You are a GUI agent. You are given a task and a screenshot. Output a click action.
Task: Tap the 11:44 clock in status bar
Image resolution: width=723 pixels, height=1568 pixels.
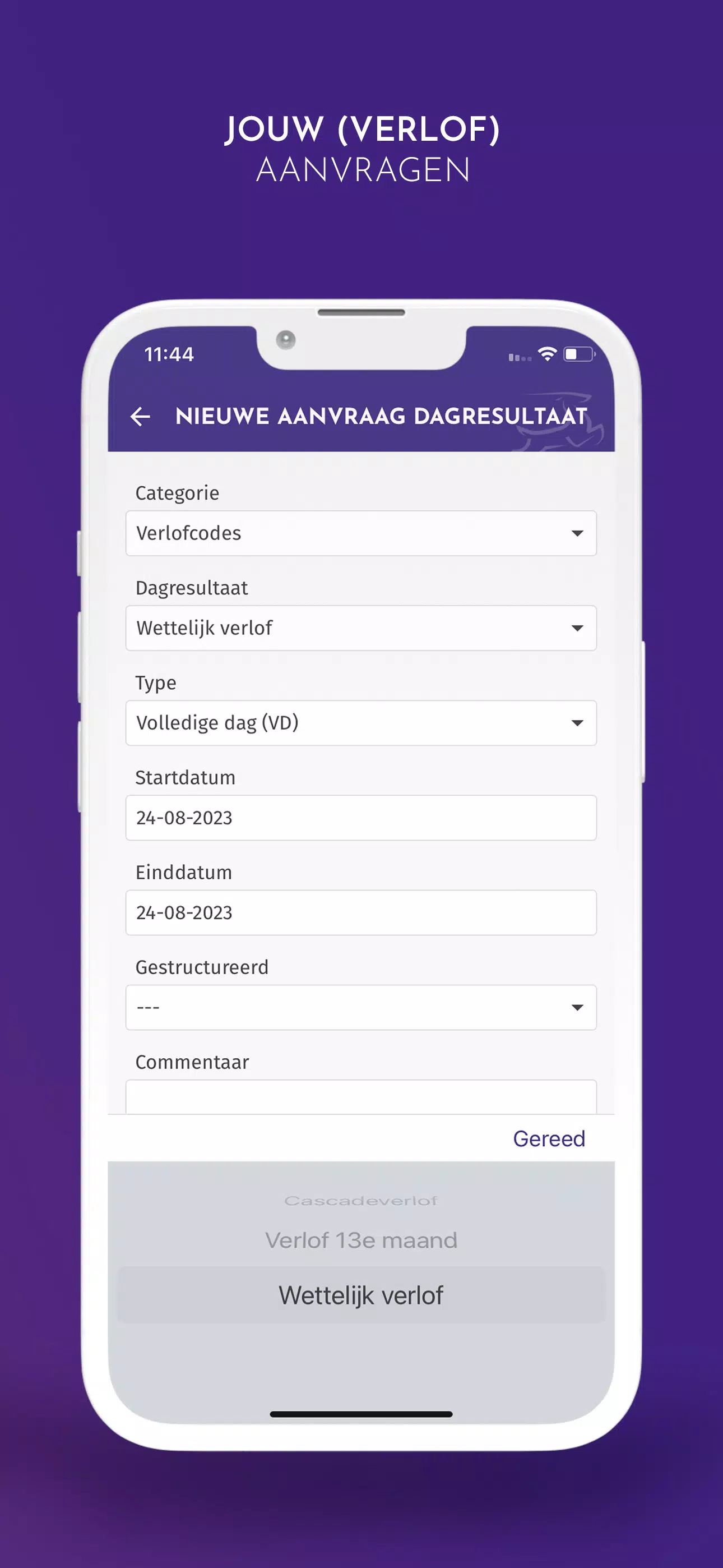point(169,354)
